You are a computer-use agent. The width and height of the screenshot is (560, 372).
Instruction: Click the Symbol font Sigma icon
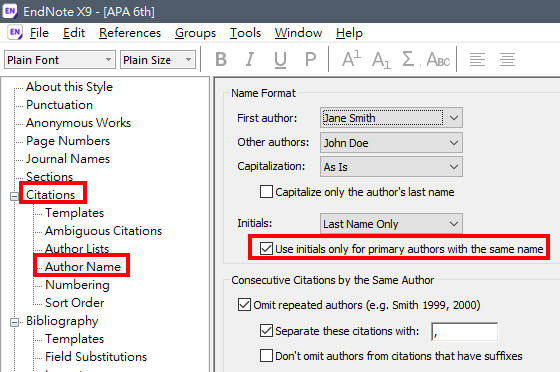point(408,59)
